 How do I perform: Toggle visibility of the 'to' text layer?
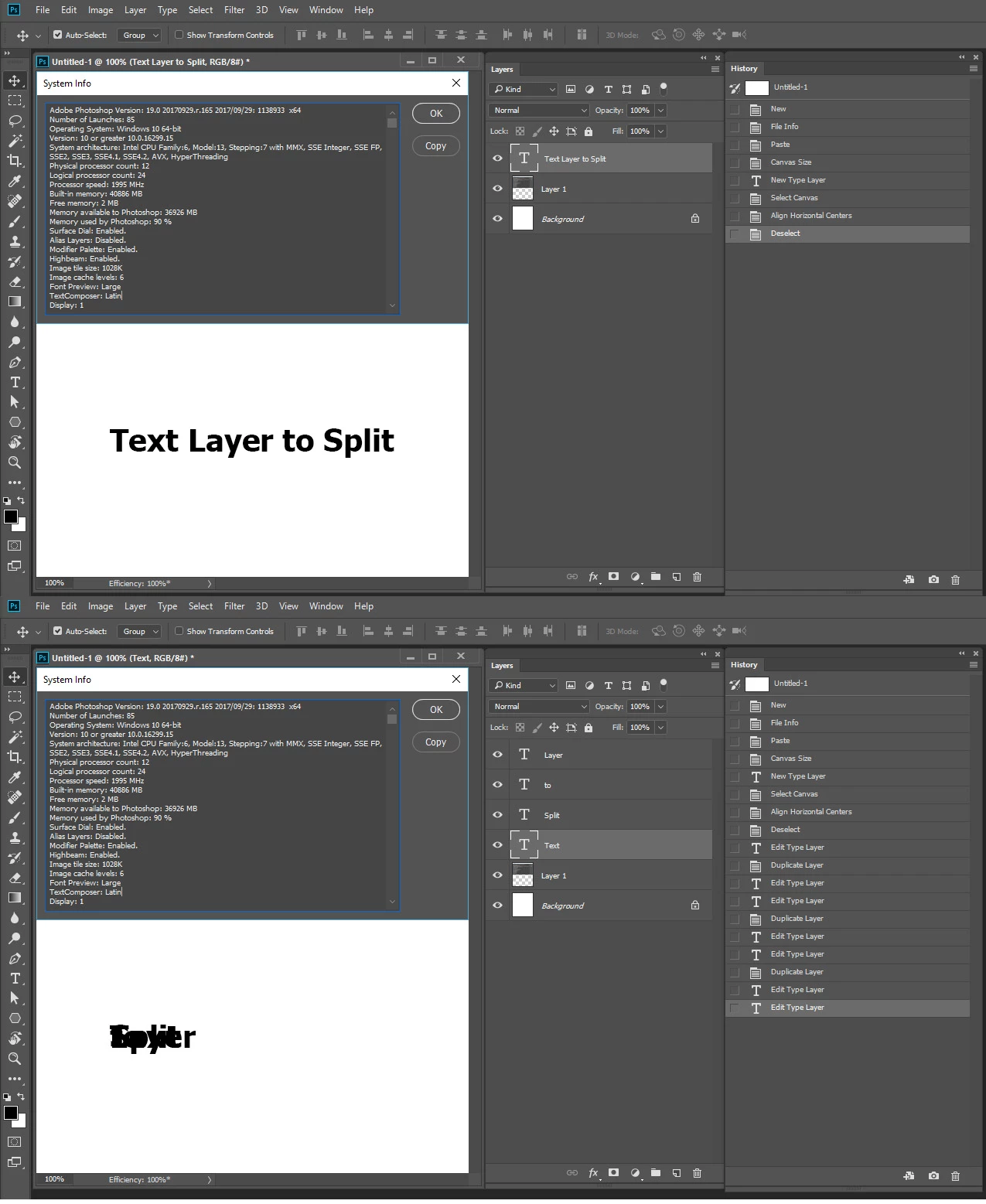point(497,784)
